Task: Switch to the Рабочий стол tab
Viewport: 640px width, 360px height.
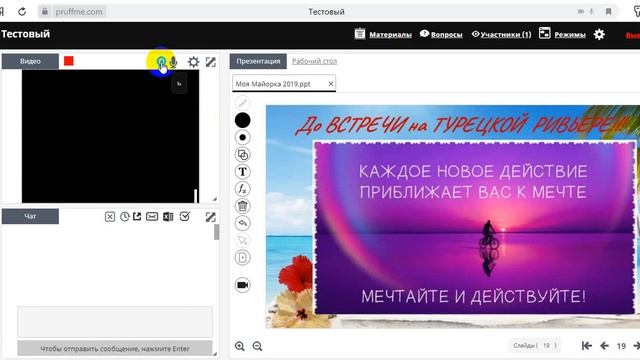Action: point(314,61)
